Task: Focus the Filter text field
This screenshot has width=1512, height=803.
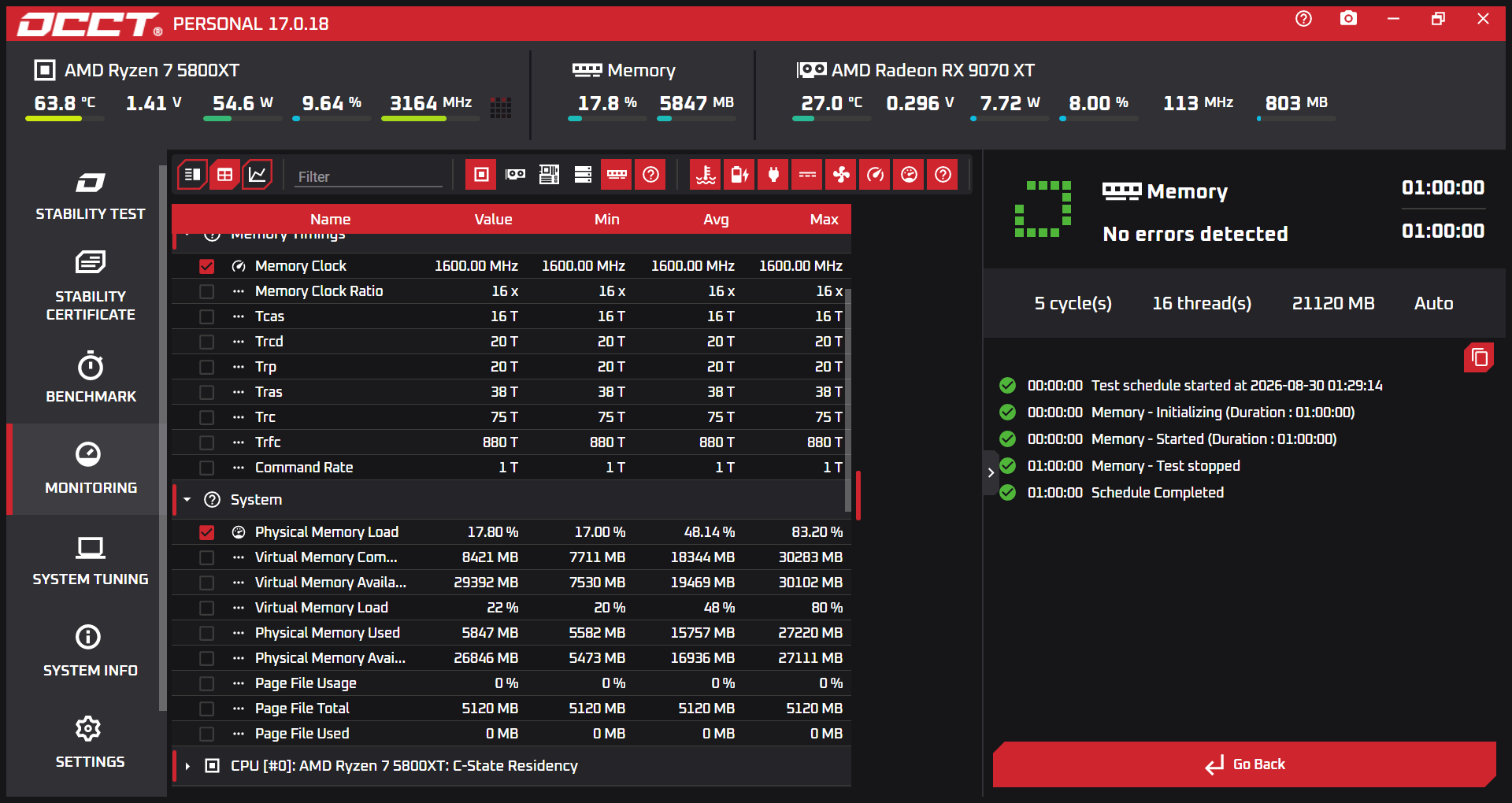Action: [x=369, y=177]
